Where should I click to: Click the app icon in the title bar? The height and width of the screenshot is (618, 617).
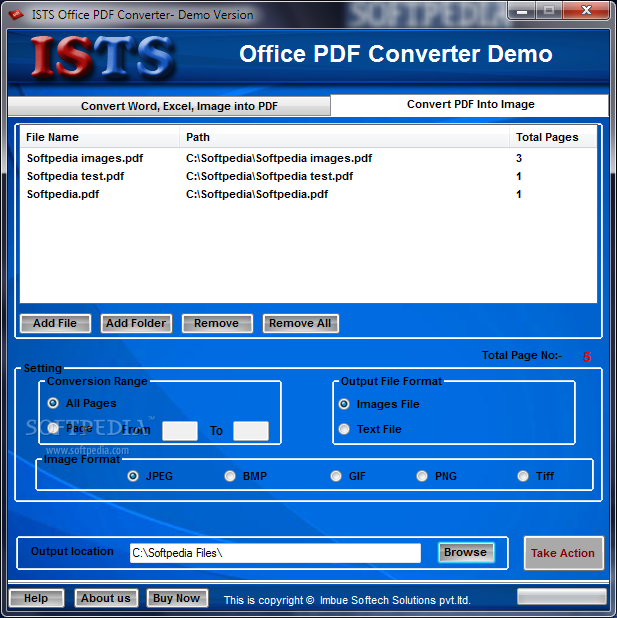(x=16, y=15)
